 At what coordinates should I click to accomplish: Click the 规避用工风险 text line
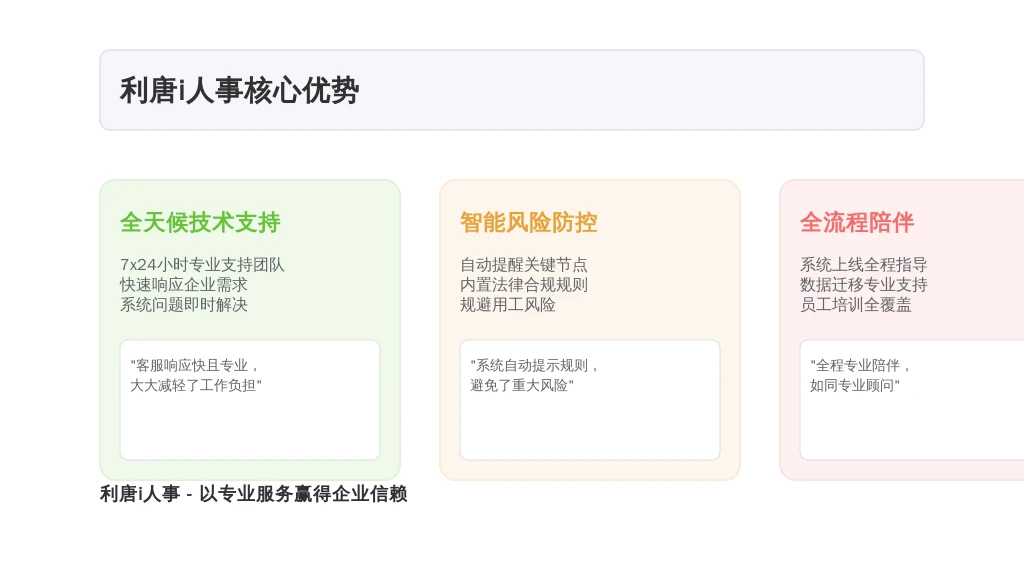(x=507, y=305)
